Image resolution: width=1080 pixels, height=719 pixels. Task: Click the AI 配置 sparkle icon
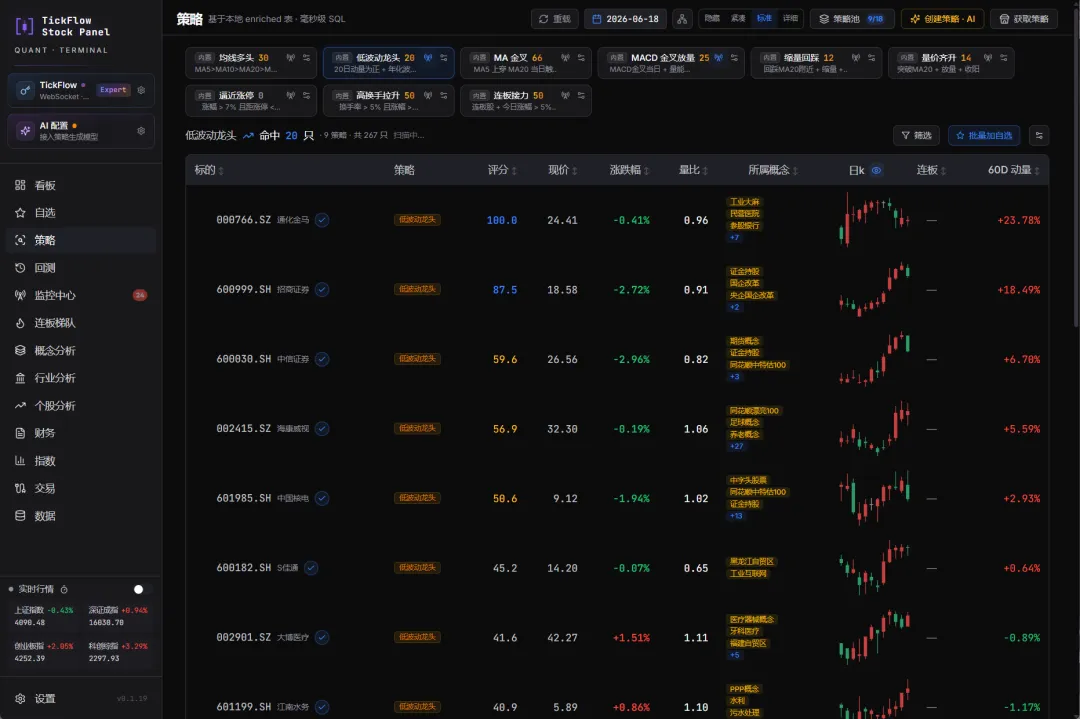pyautogui.click(x=25, y=131)
